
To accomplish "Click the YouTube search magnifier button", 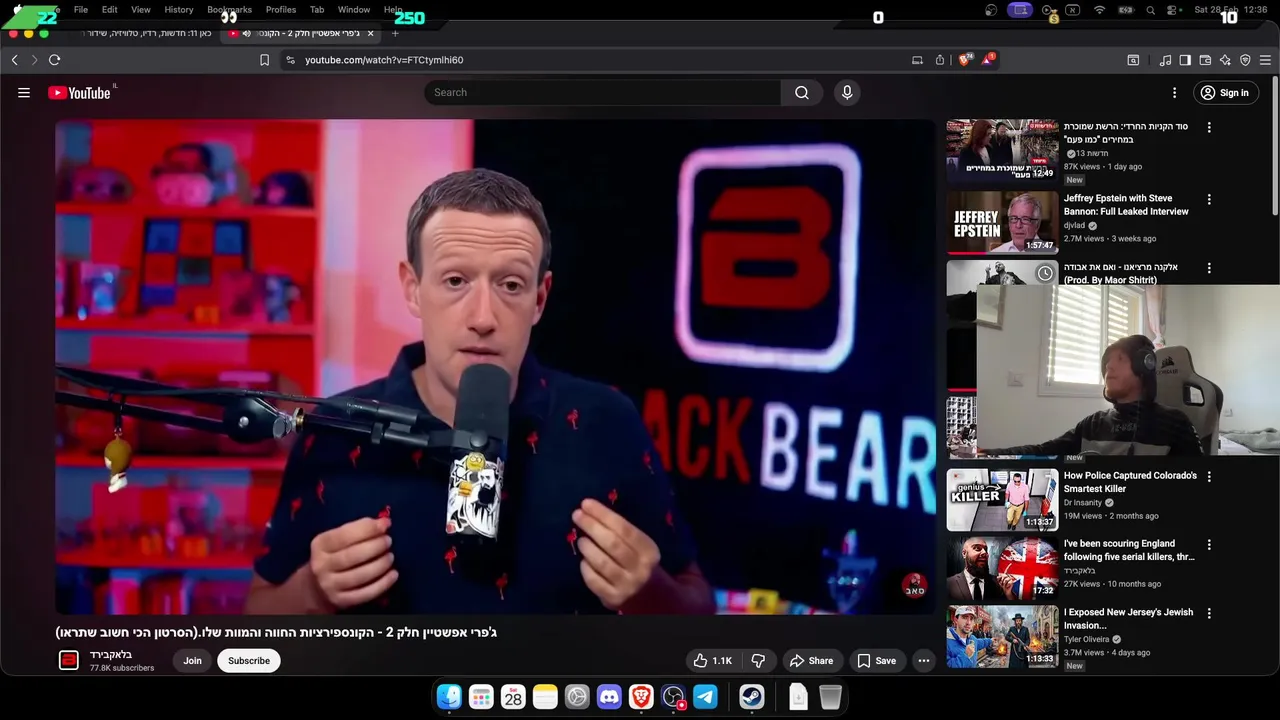I will pyautogui.click(x=801, y=92).
